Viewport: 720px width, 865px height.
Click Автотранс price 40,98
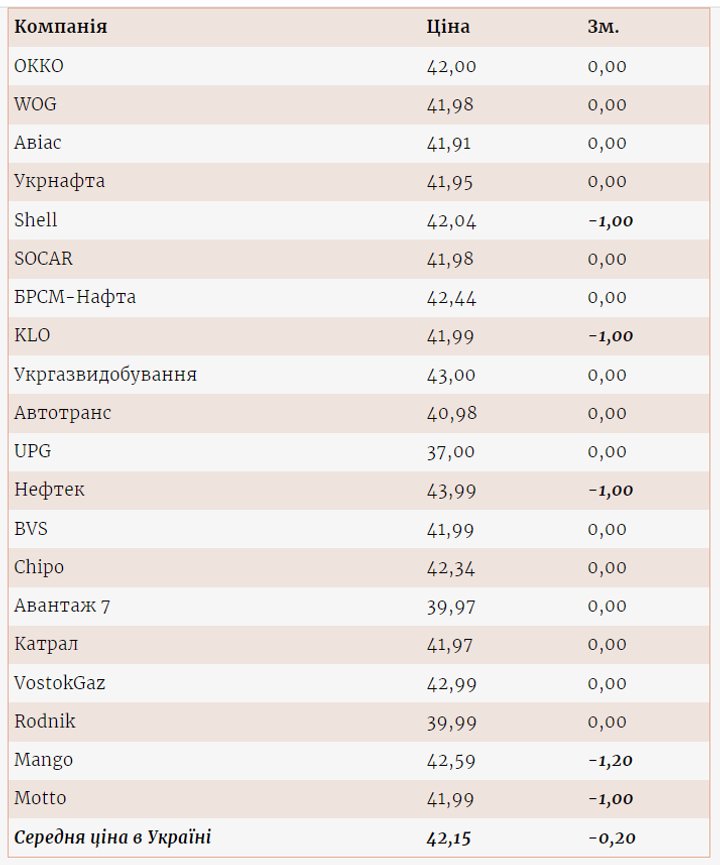(x=450, y=413)
